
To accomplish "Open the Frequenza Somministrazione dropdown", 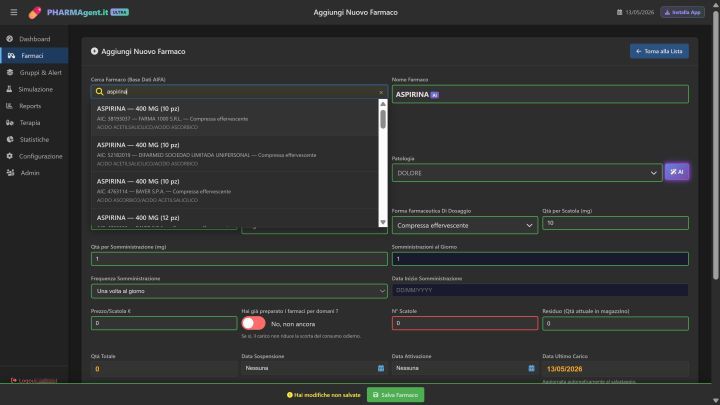I will (x=239, y=291).
